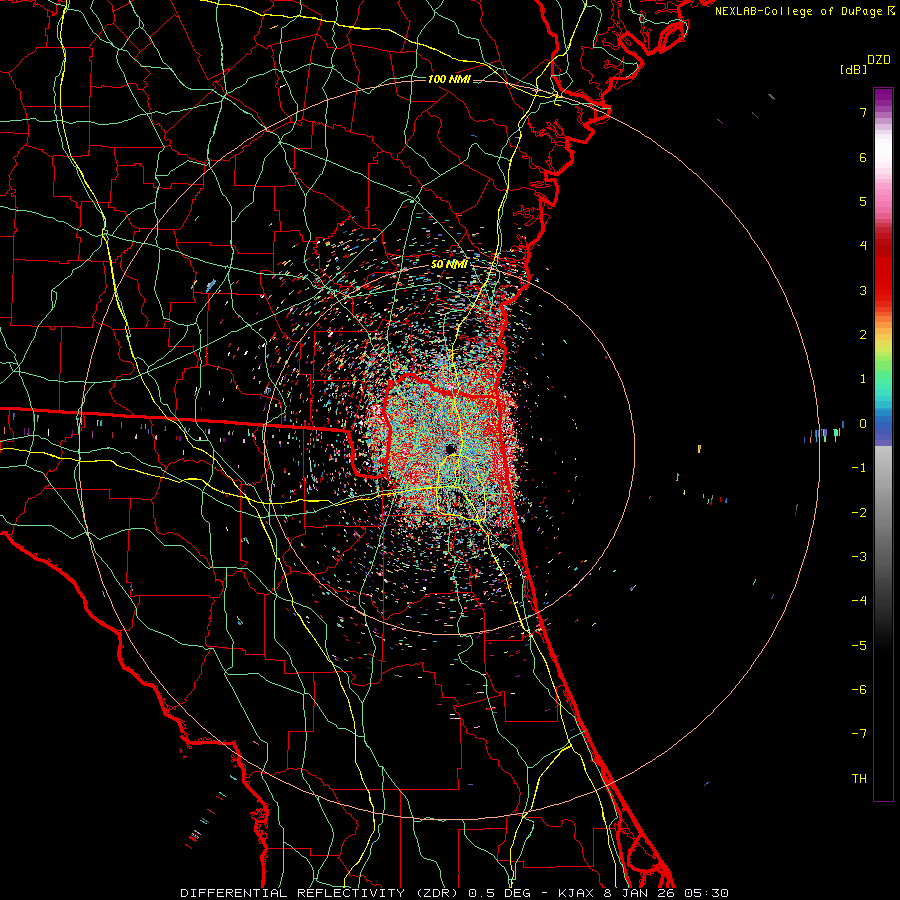Click the 2 value on the color scale

[863, 335]
